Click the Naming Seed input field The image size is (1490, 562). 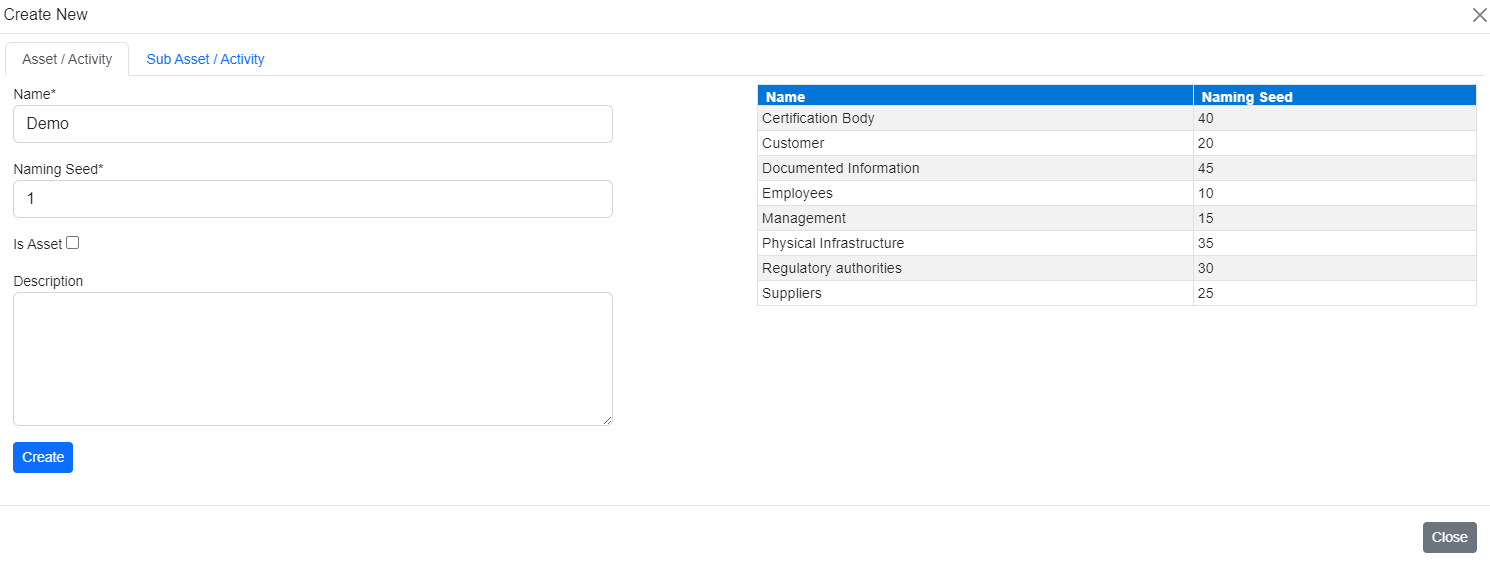pos(312,199)
